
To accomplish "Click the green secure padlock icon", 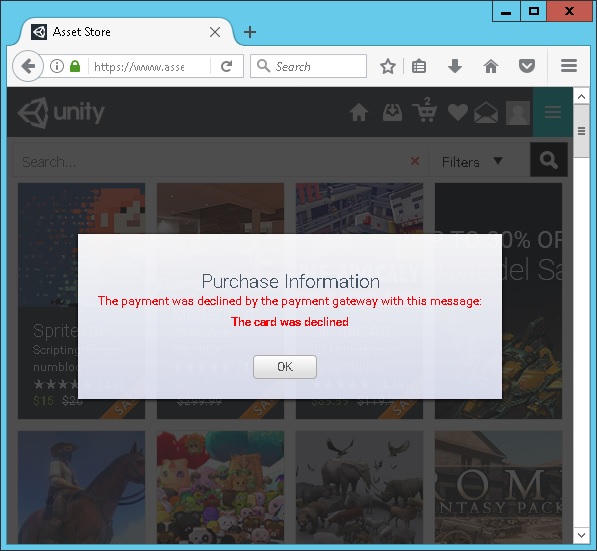I will click(x=75, y=66).
